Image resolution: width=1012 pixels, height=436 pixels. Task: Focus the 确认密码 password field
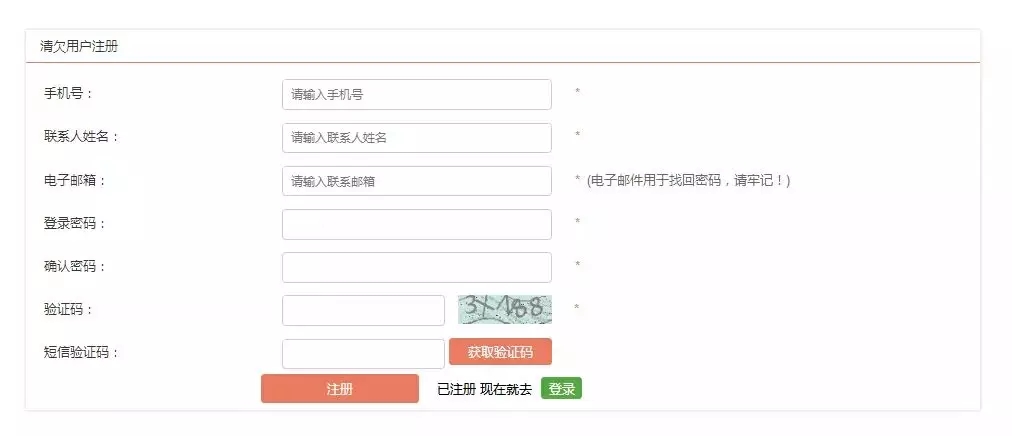click(416, 267)
